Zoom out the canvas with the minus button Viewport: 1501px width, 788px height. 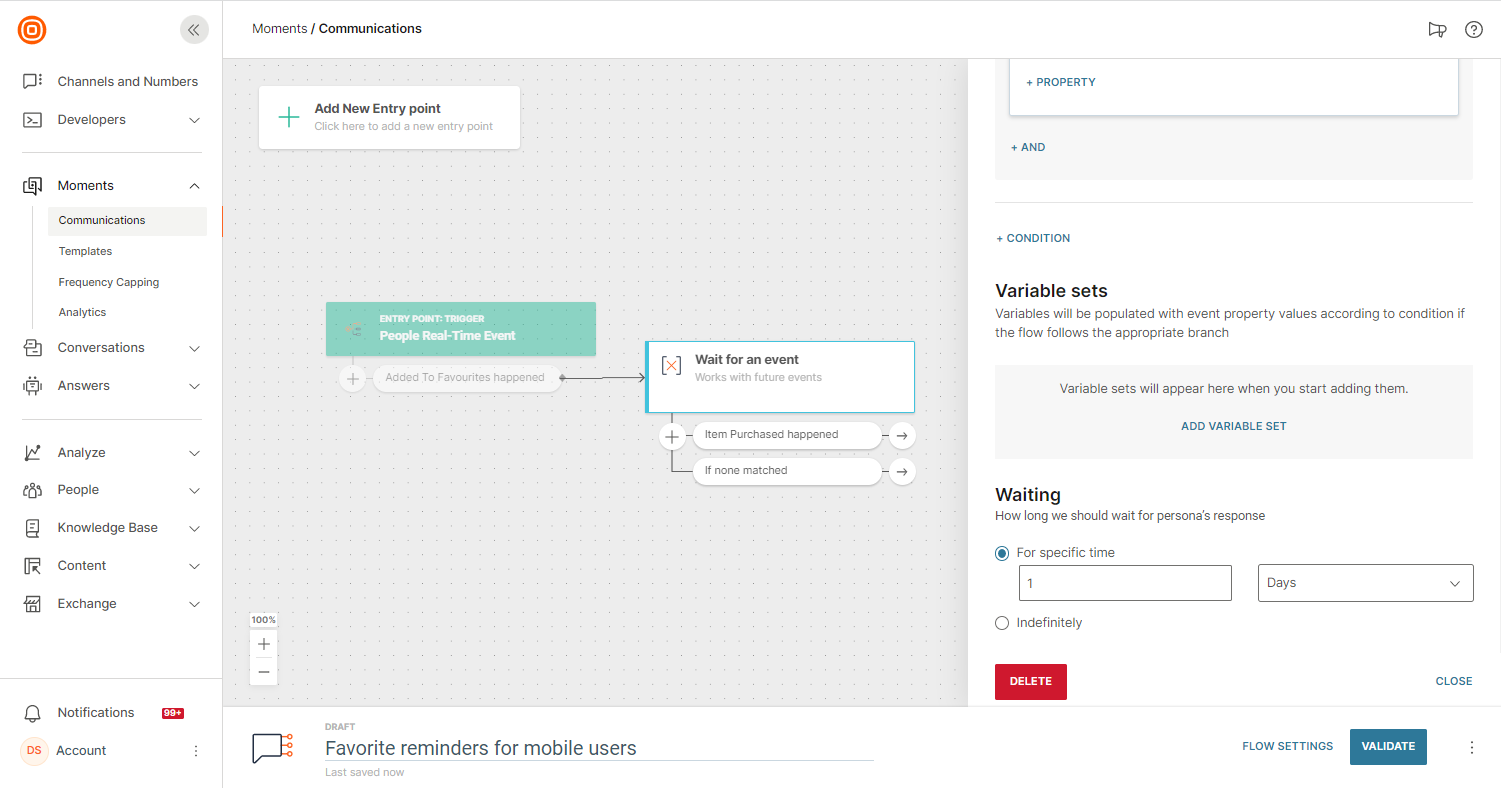click(x=264, y=672)
